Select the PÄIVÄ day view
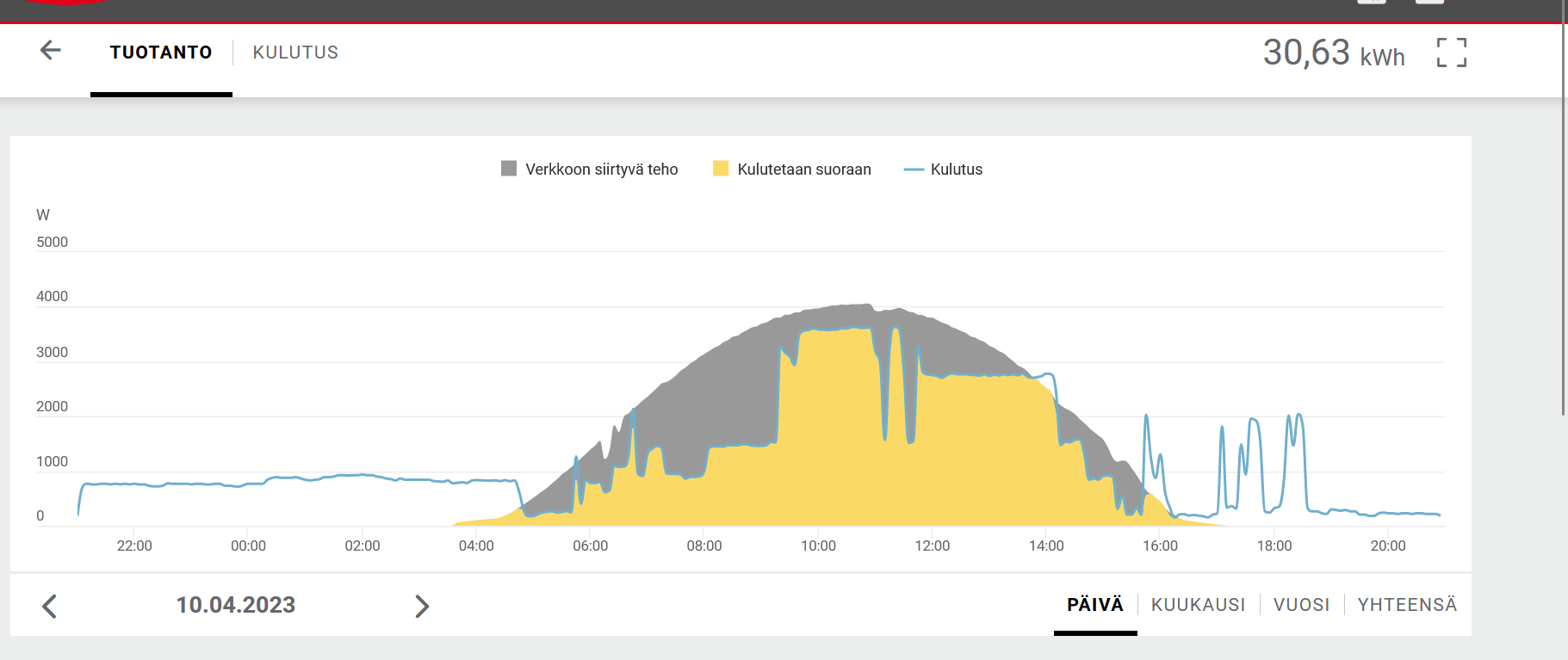The height and width of the screenshot is (660, 1568). coord(1094,605)
